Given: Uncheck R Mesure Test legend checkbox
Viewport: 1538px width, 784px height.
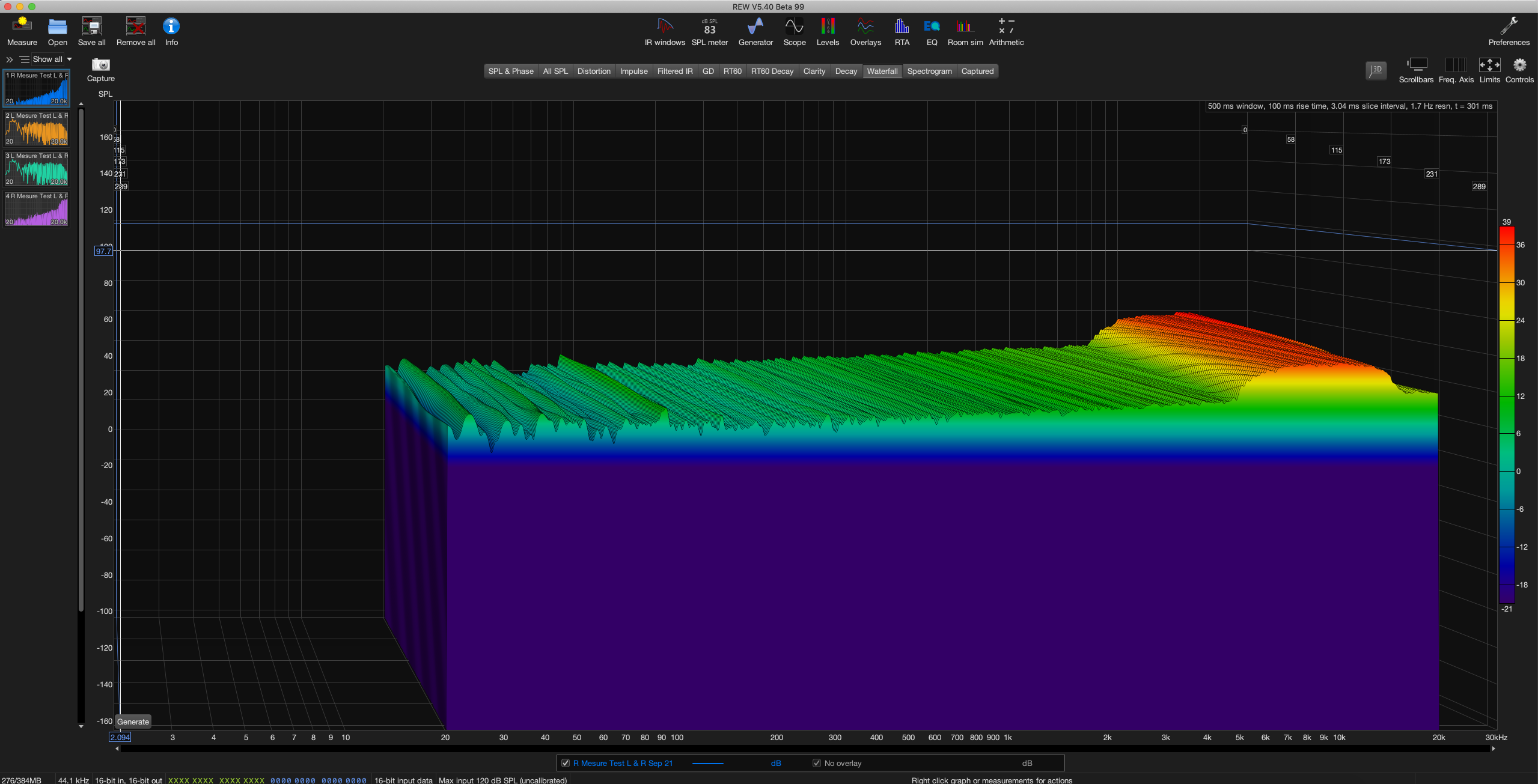Looking at the screenshot, I should pyautogui.click(x=565, y=763).
